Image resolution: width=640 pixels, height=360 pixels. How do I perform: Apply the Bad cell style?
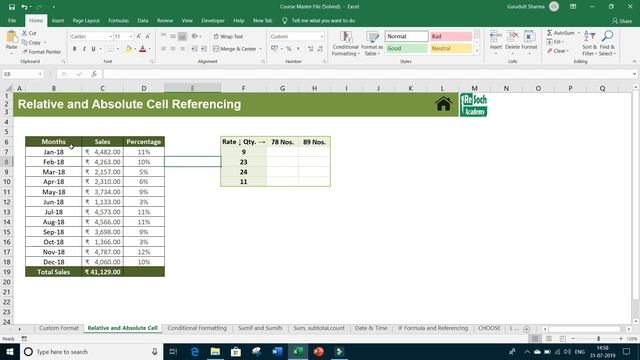click(451, 36)
